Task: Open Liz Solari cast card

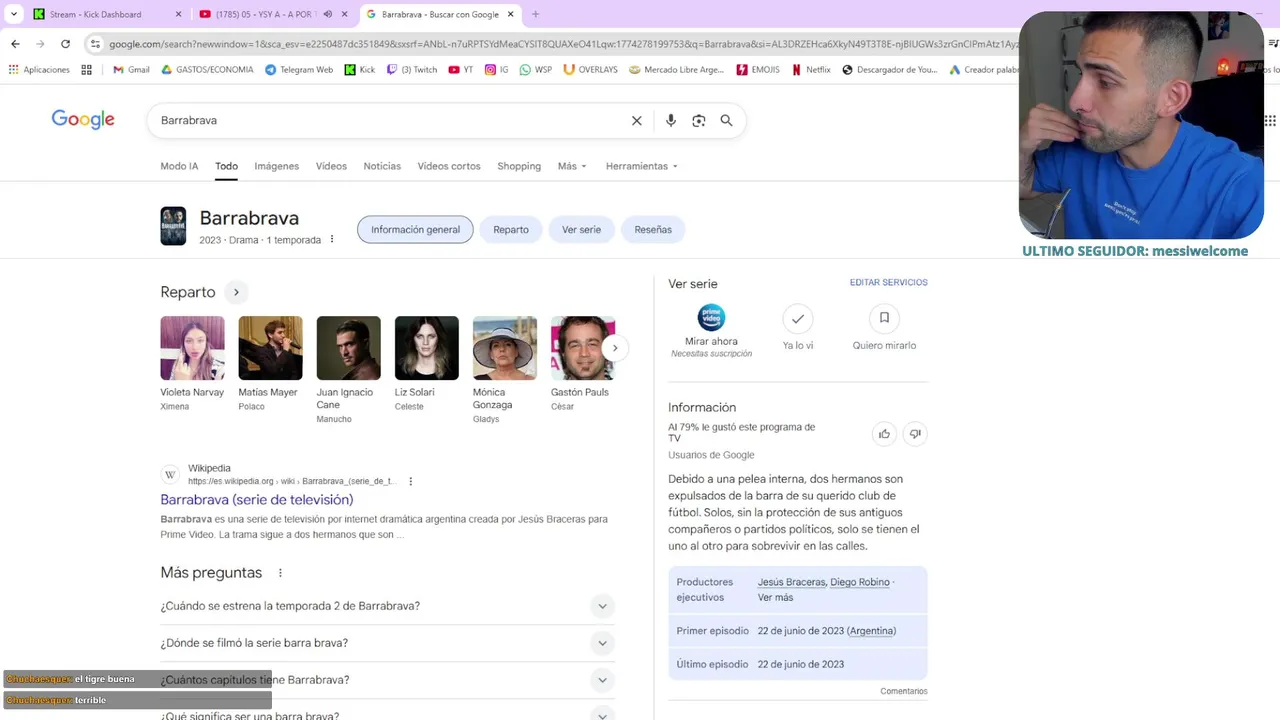Action: coord(426,364)
